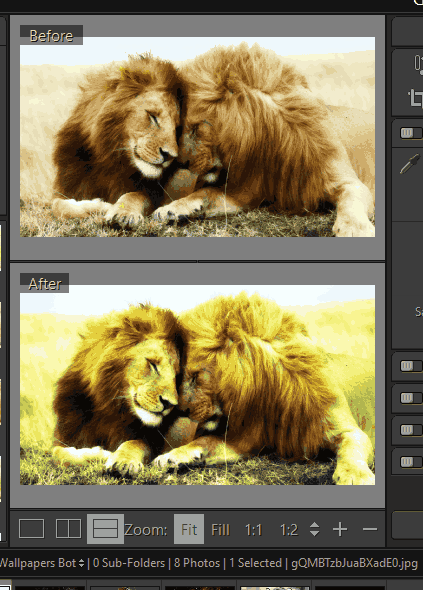The height and width of the screenshot is (590, 423).
Task: Click the 8 Photos status text
Action: (197, 563)
